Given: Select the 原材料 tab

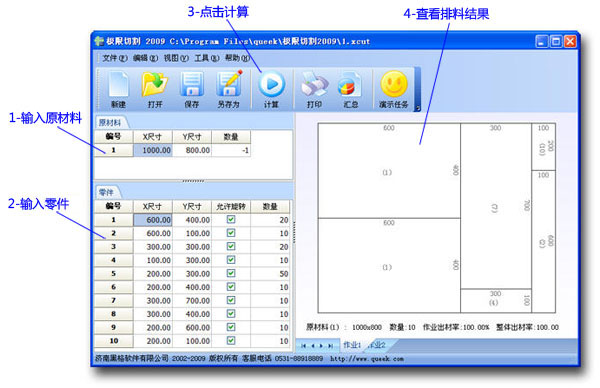Looking at the screenshot, I should pos(111,122).
